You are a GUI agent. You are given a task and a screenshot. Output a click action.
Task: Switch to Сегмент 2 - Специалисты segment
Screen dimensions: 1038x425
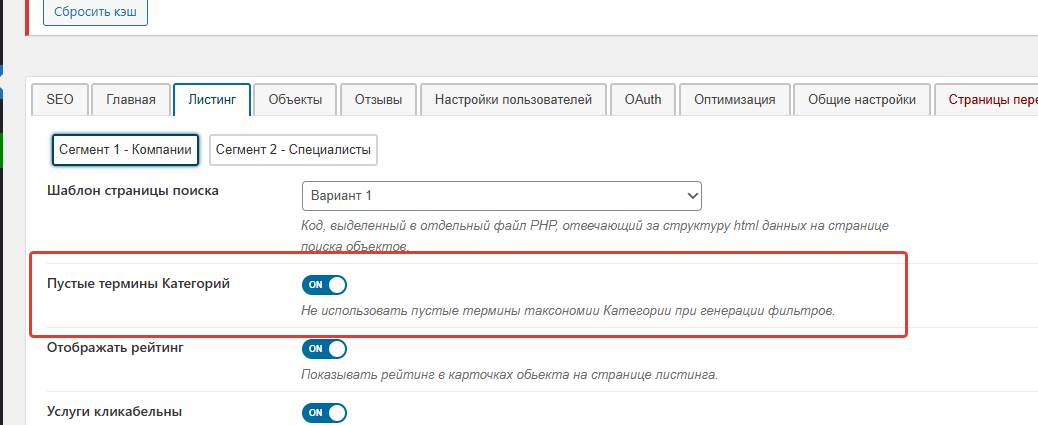pos(293,149)
